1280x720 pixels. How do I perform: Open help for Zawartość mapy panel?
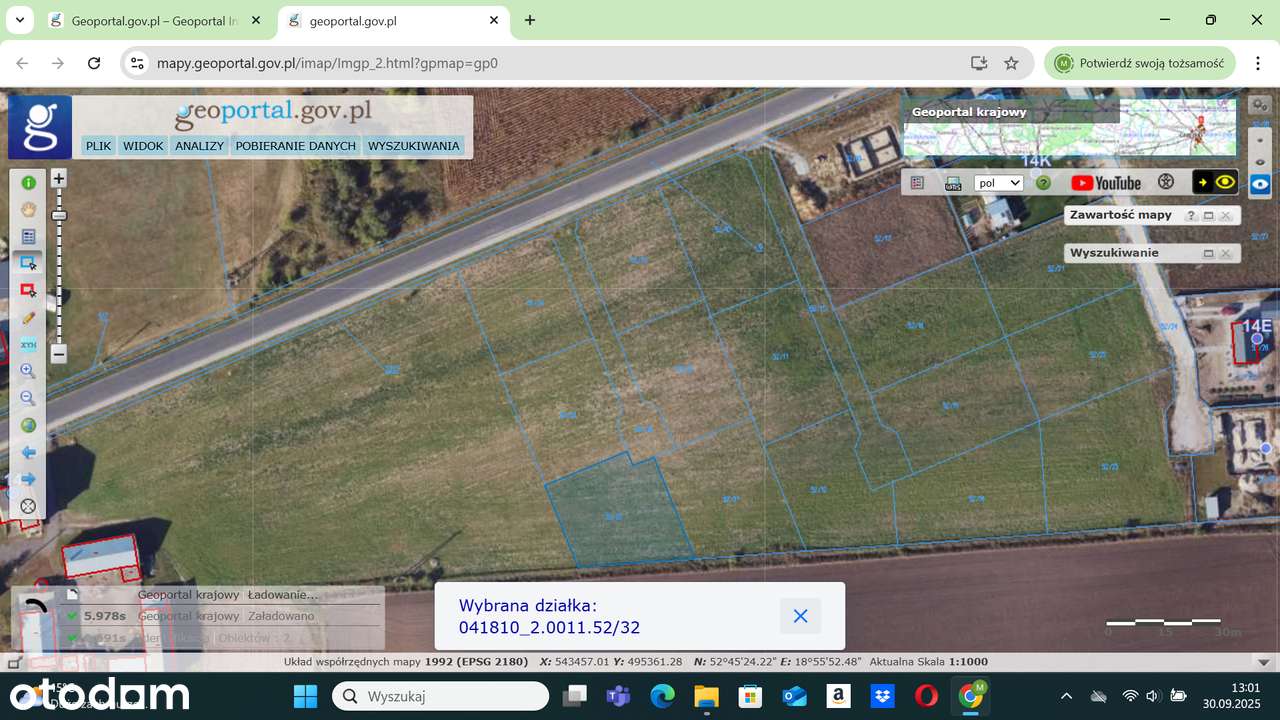[1191, 215]
